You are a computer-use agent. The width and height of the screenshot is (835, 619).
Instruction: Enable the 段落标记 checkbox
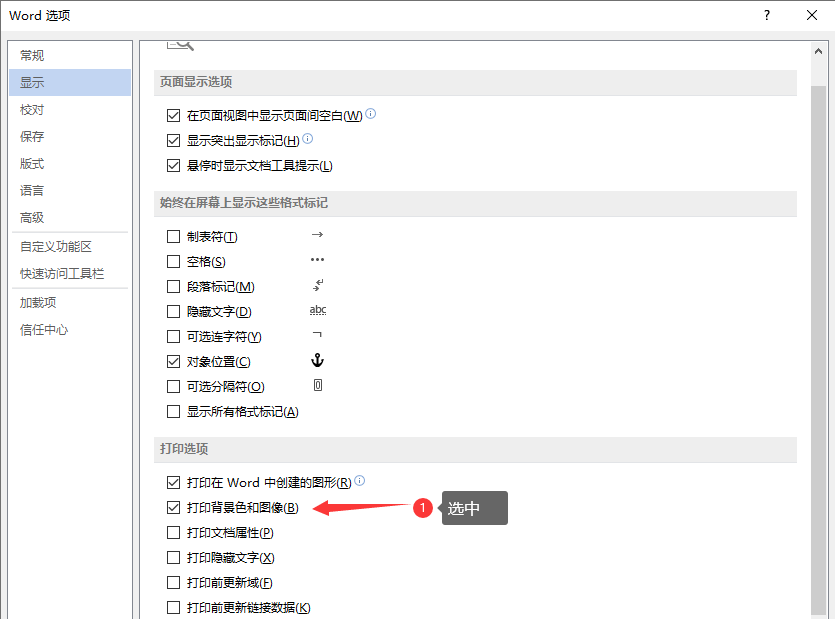coord(174,287)
